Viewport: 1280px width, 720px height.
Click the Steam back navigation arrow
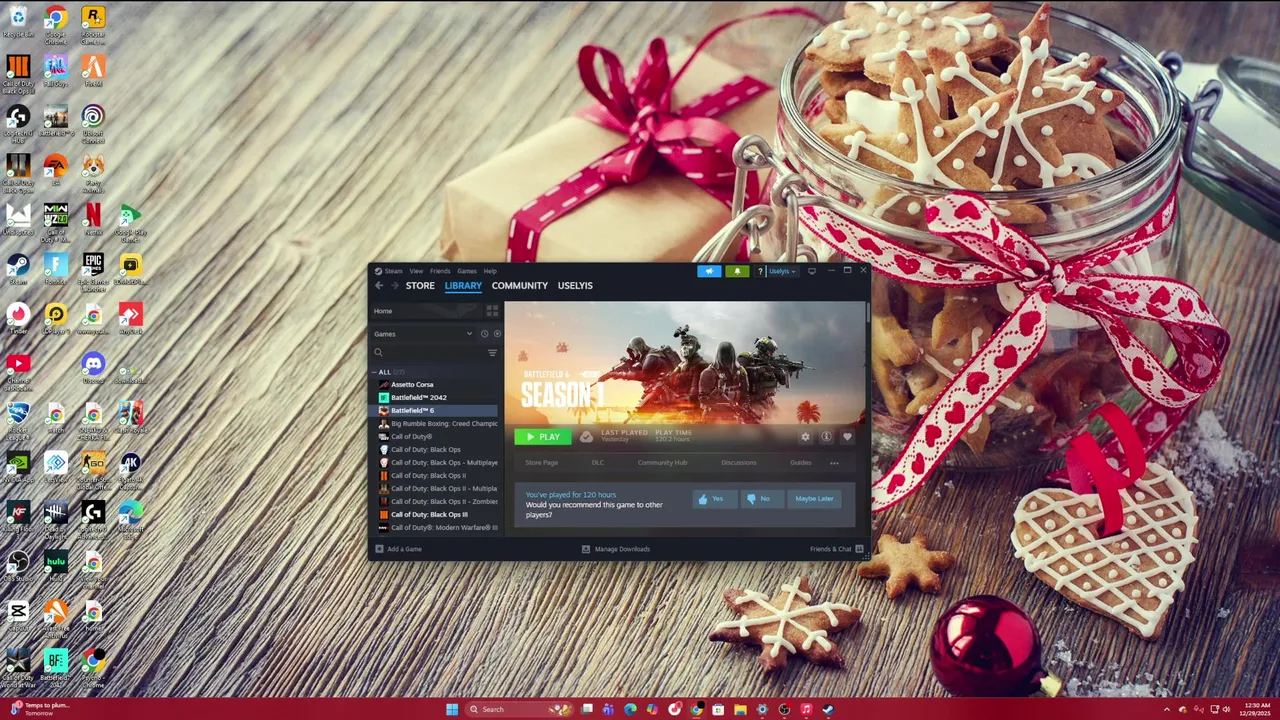379,286
